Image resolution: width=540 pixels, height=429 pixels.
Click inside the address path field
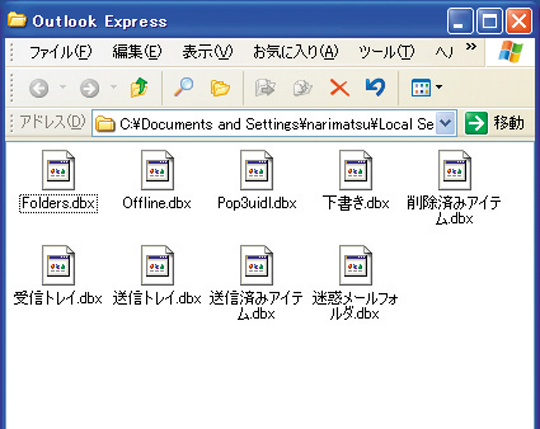pyautogui.click(x=265, y=124)
